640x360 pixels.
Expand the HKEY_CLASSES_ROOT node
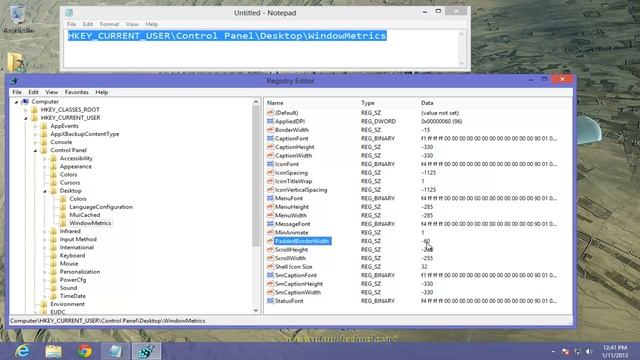point(25,110)
